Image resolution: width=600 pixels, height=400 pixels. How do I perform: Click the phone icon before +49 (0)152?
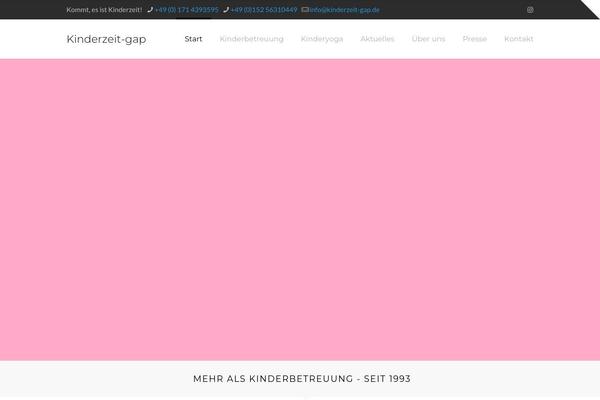tap(226, 10)
